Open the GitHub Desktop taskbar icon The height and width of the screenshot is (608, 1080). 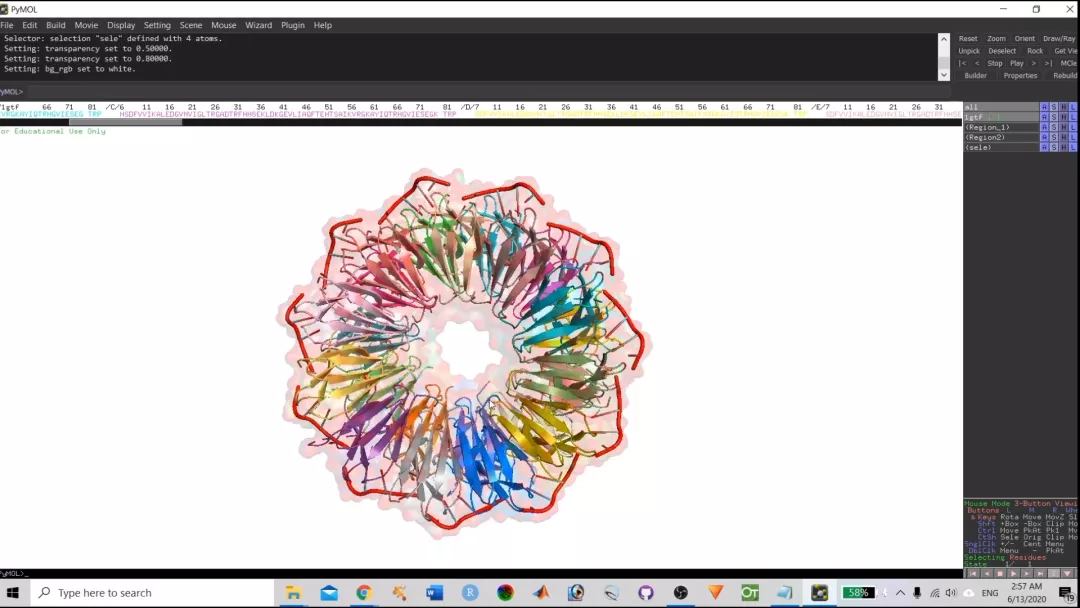pyautogui.click(x=646, y=593)
